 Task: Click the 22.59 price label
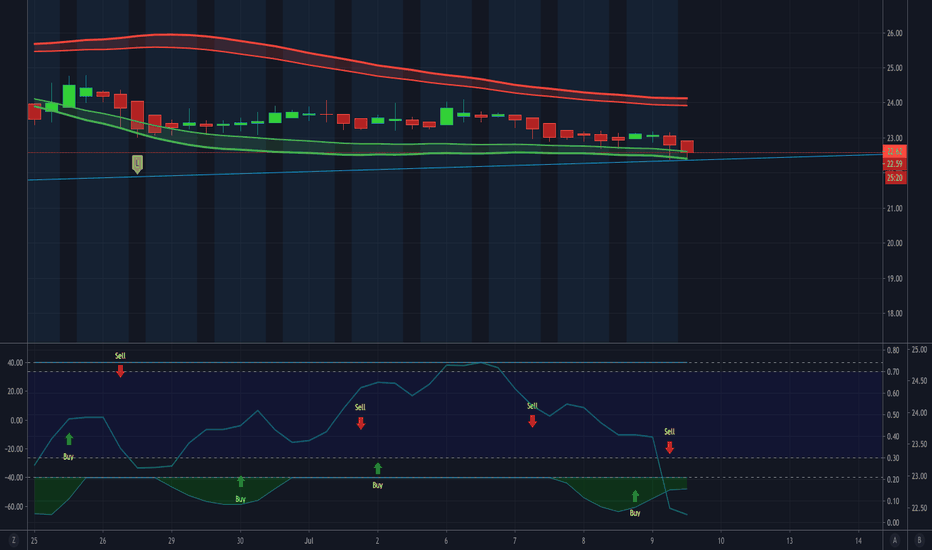(x=895, y=164)
